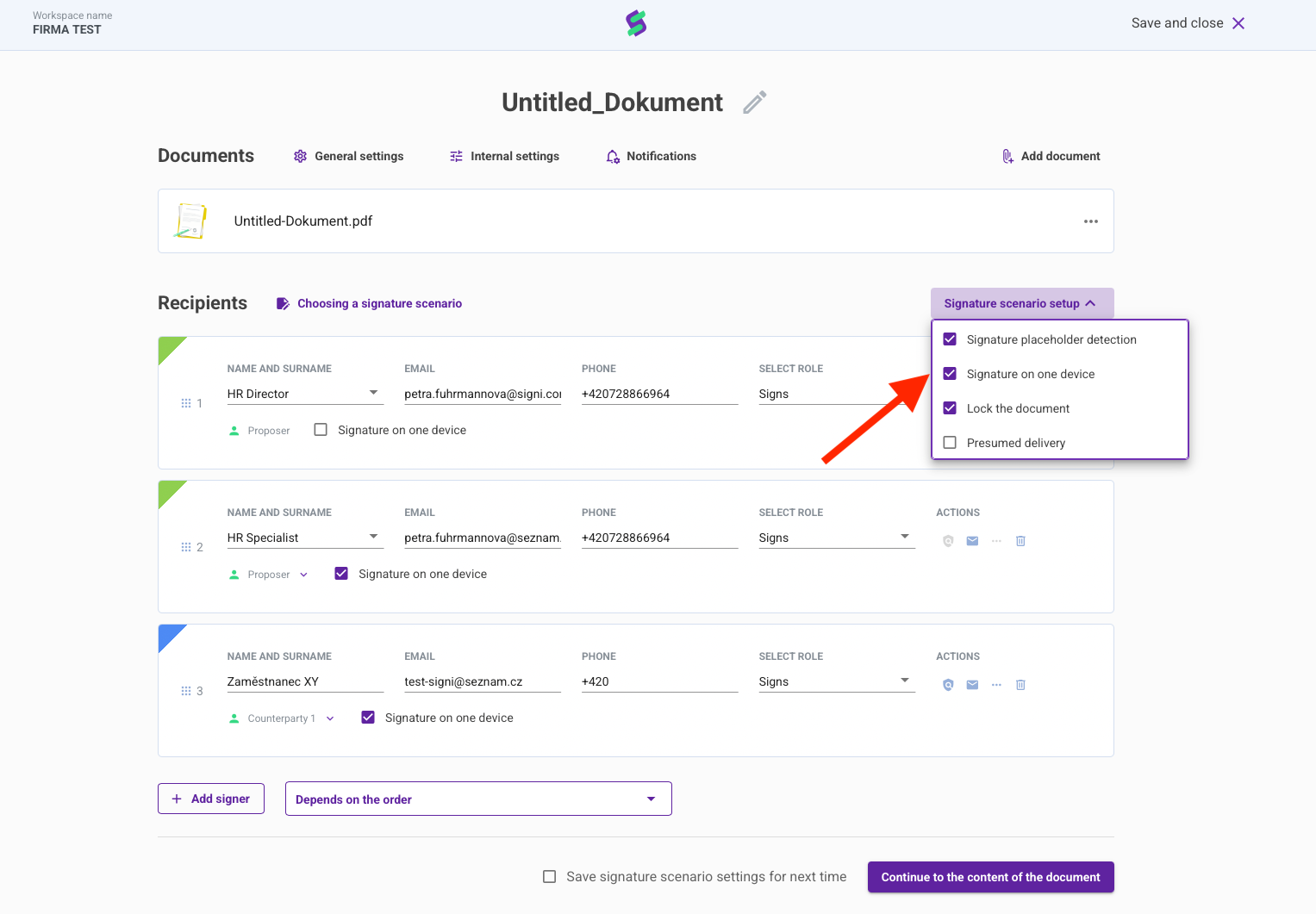Open the name dropdown arrow for HR Director
This screenshot has height=914, width=1316.
[x=374, y=393]
